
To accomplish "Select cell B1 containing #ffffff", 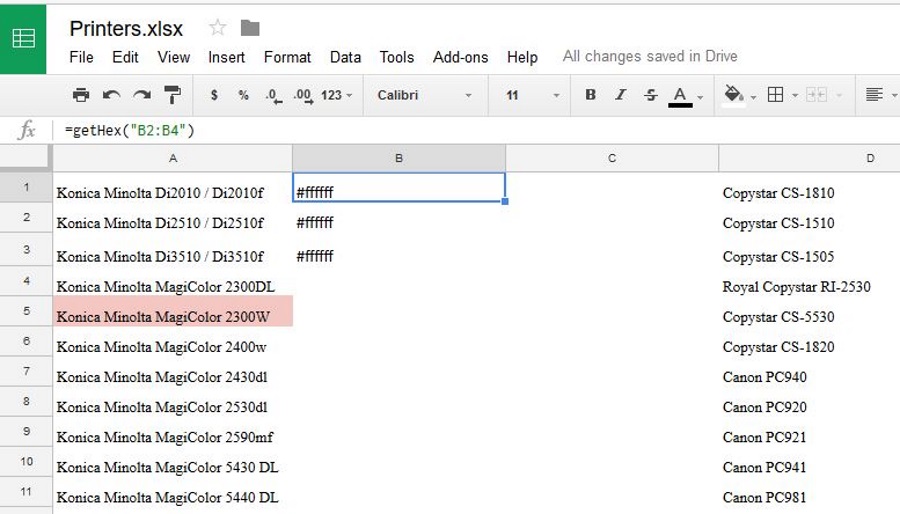I will pos(399,188).
